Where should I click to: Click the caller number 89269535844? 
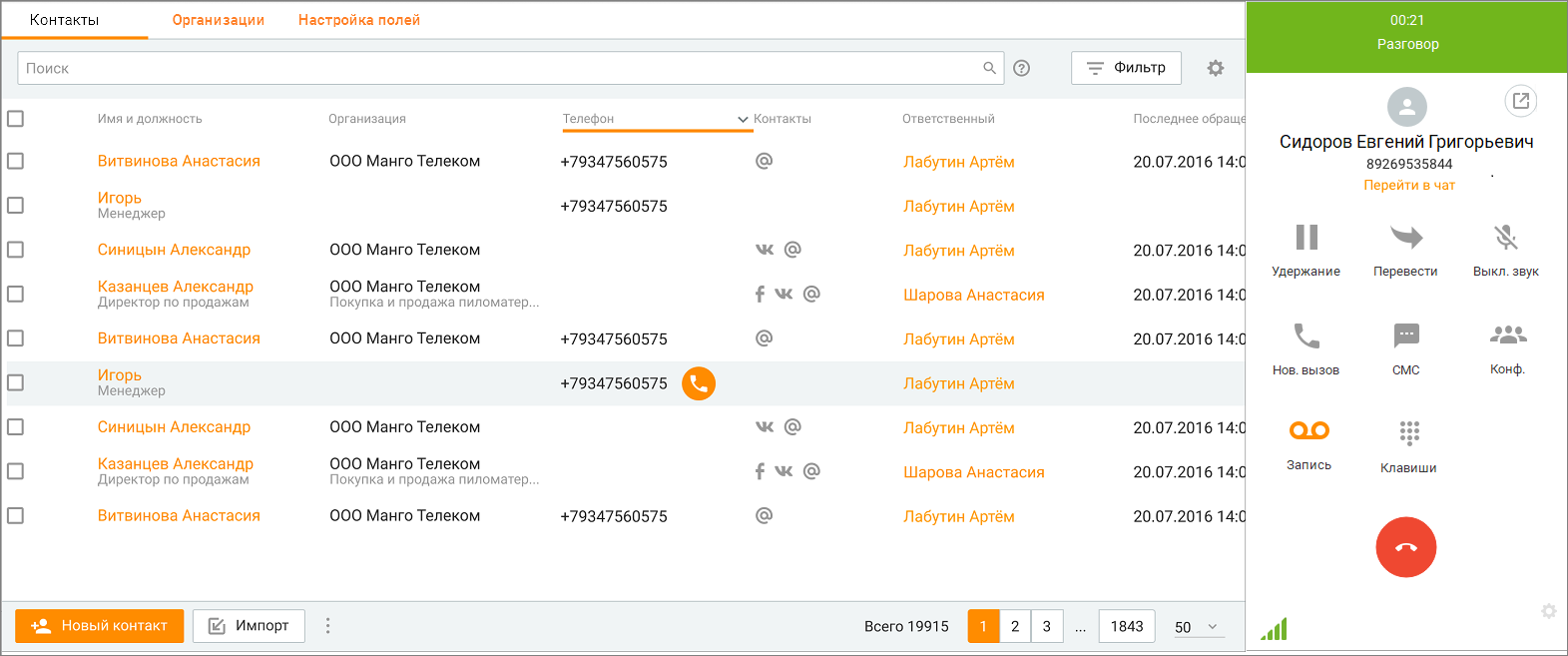click(1409, 164)
